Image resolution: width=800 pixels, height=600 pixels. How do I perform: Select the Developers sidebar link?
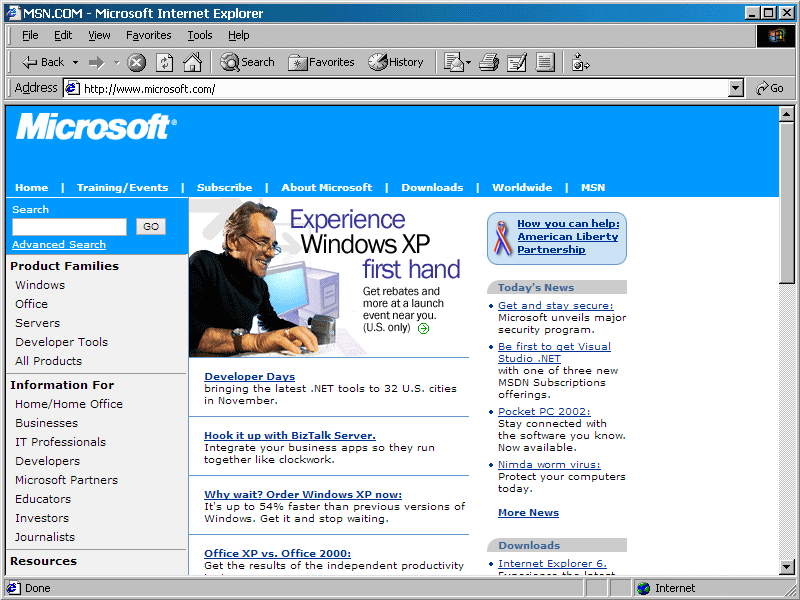(x=47, y=461)
